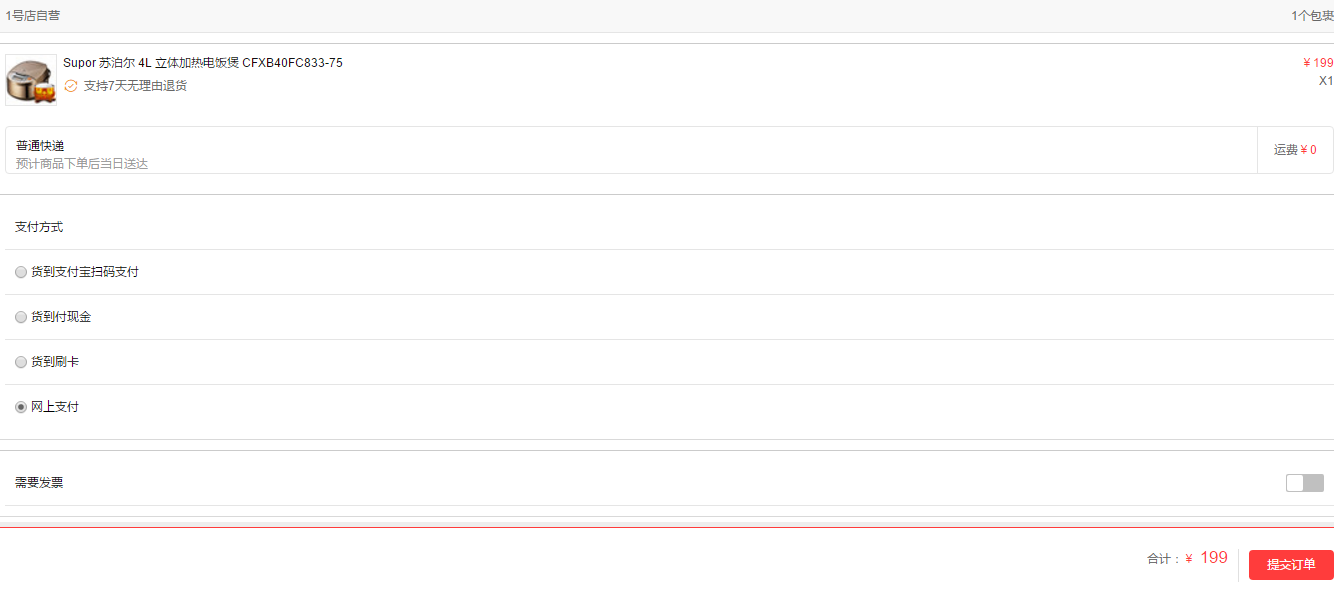
Task: Pick 网上支付 online payment radio
Action: pos(21,407)
